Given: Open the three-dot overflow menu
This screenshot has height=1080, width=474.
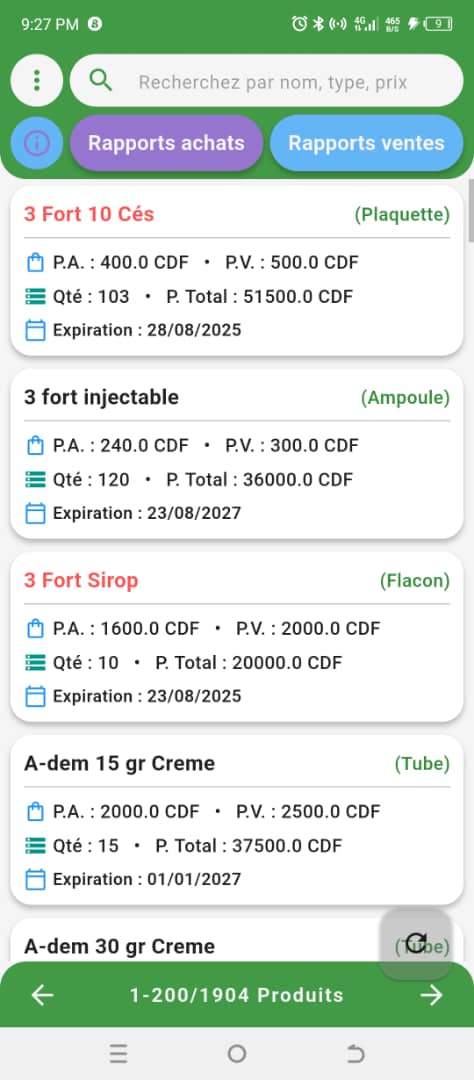Looking at the screenshot, I should (x=37, y=81).
